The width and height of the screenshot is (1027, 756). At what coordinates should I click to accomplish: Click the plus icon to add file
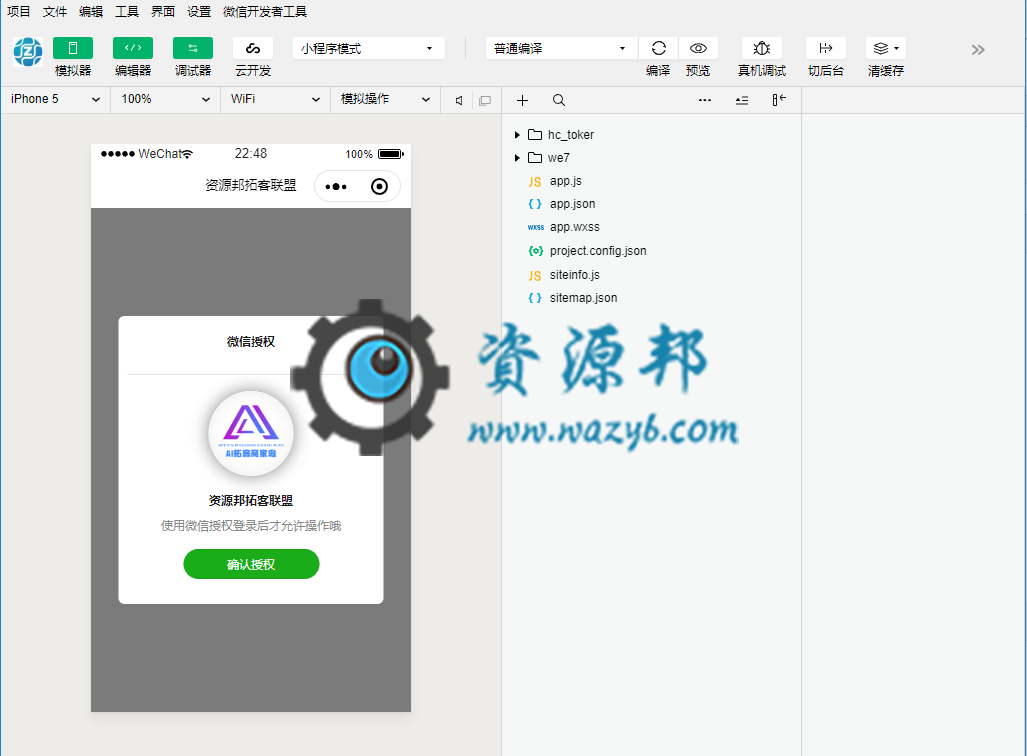tap(522, 100)
